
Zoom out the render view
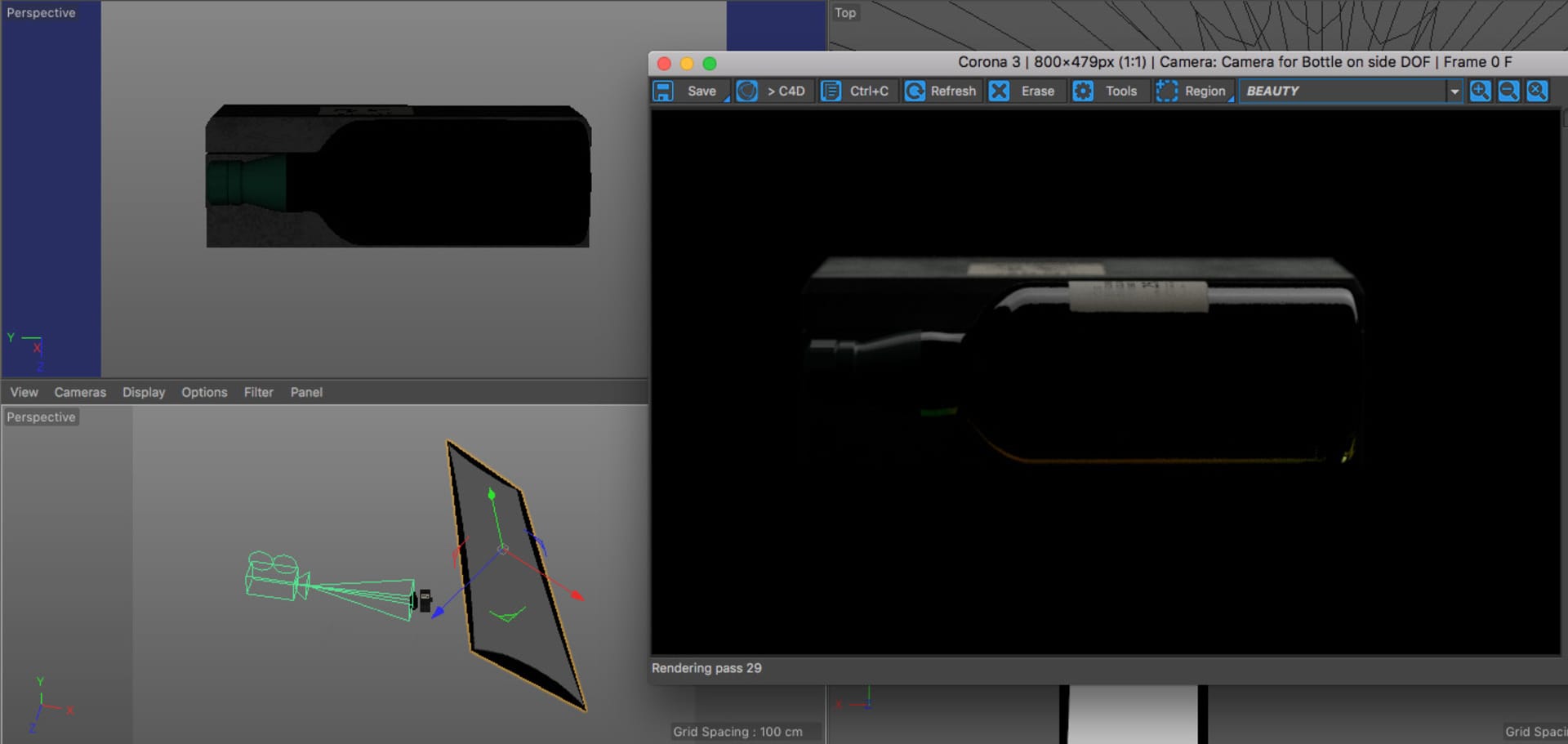(x=1508, y=91)
